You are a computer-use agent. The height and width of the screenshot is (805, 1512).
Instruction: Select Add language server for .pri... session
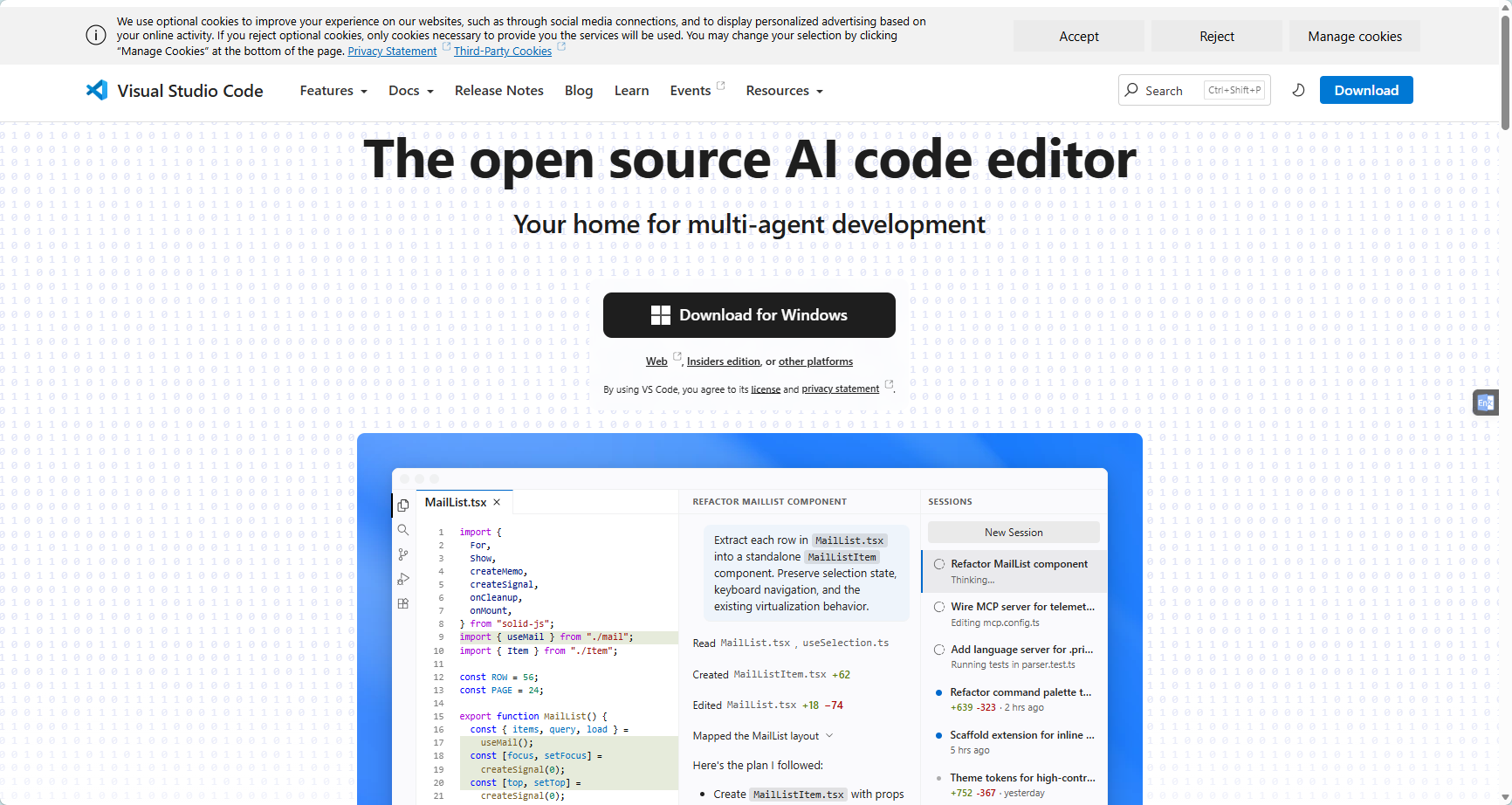point(1015,657)
